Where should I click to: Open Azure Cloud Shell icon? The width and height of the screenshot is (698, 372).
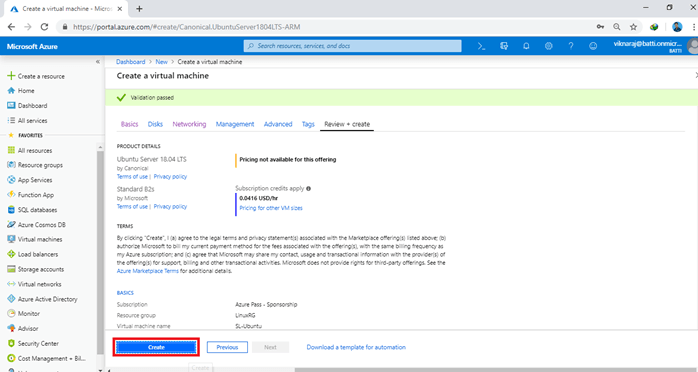click(482, 46)
